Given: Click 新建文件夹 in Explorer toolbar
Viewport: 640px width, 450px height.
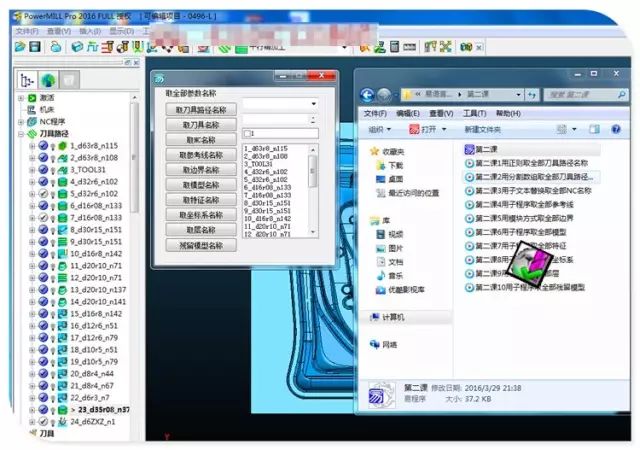Looking at the screenshot, I should click(x=482, y=129).
